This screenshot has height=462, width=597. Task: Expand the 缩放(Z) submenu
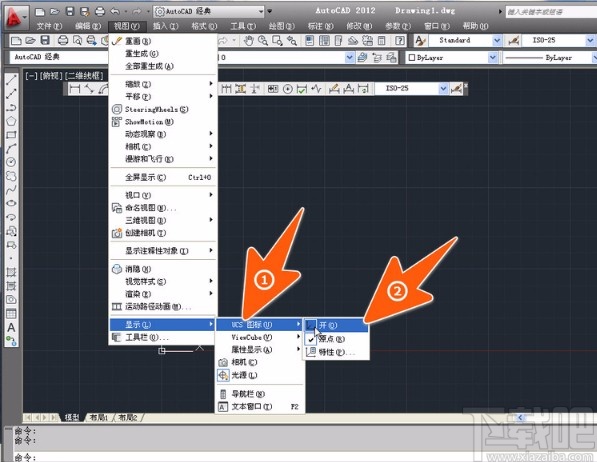(x=163, y=84)
